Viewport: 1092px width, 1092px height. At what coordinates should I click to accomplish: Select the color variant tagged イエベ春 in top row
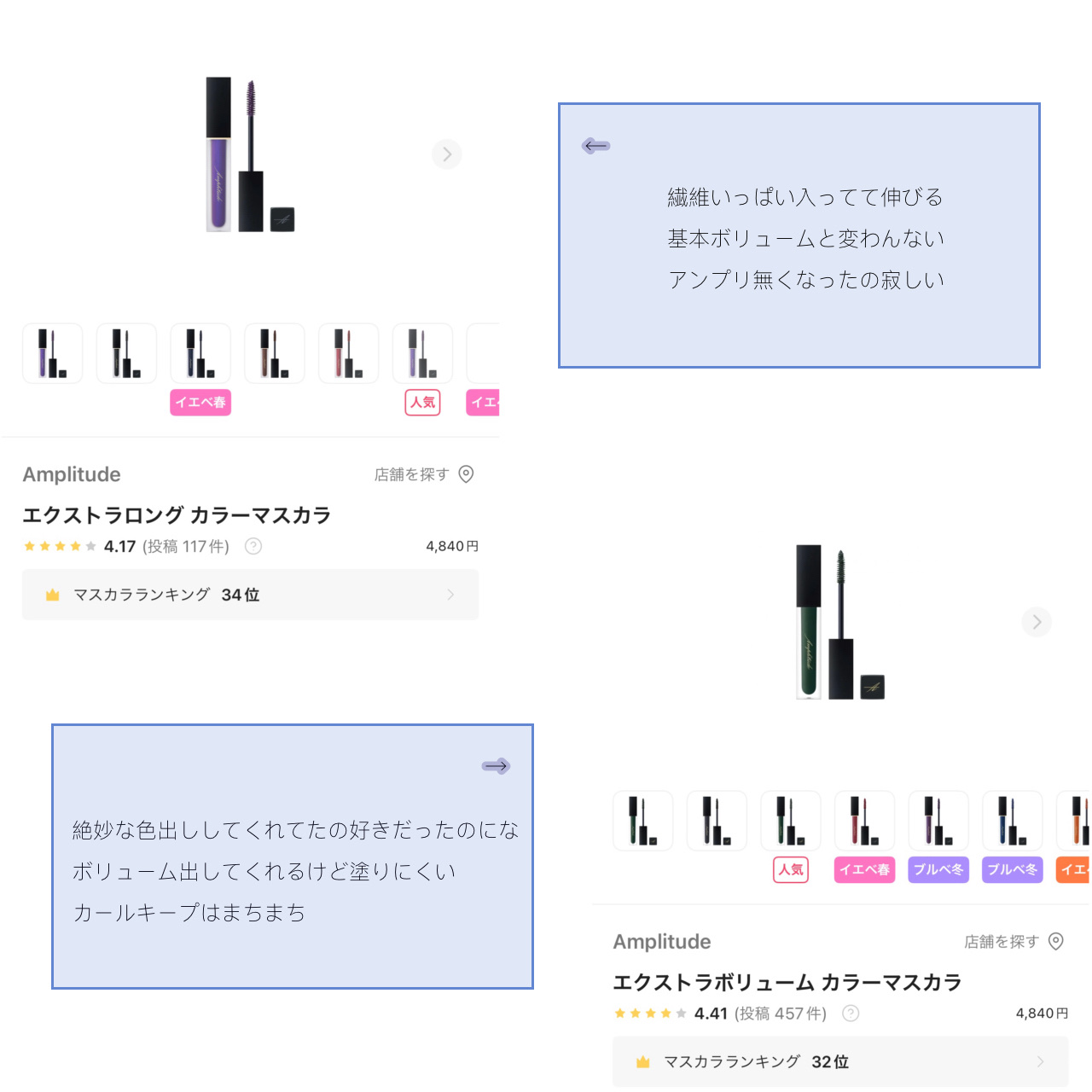pyautogui.click(x=200, y=353)
